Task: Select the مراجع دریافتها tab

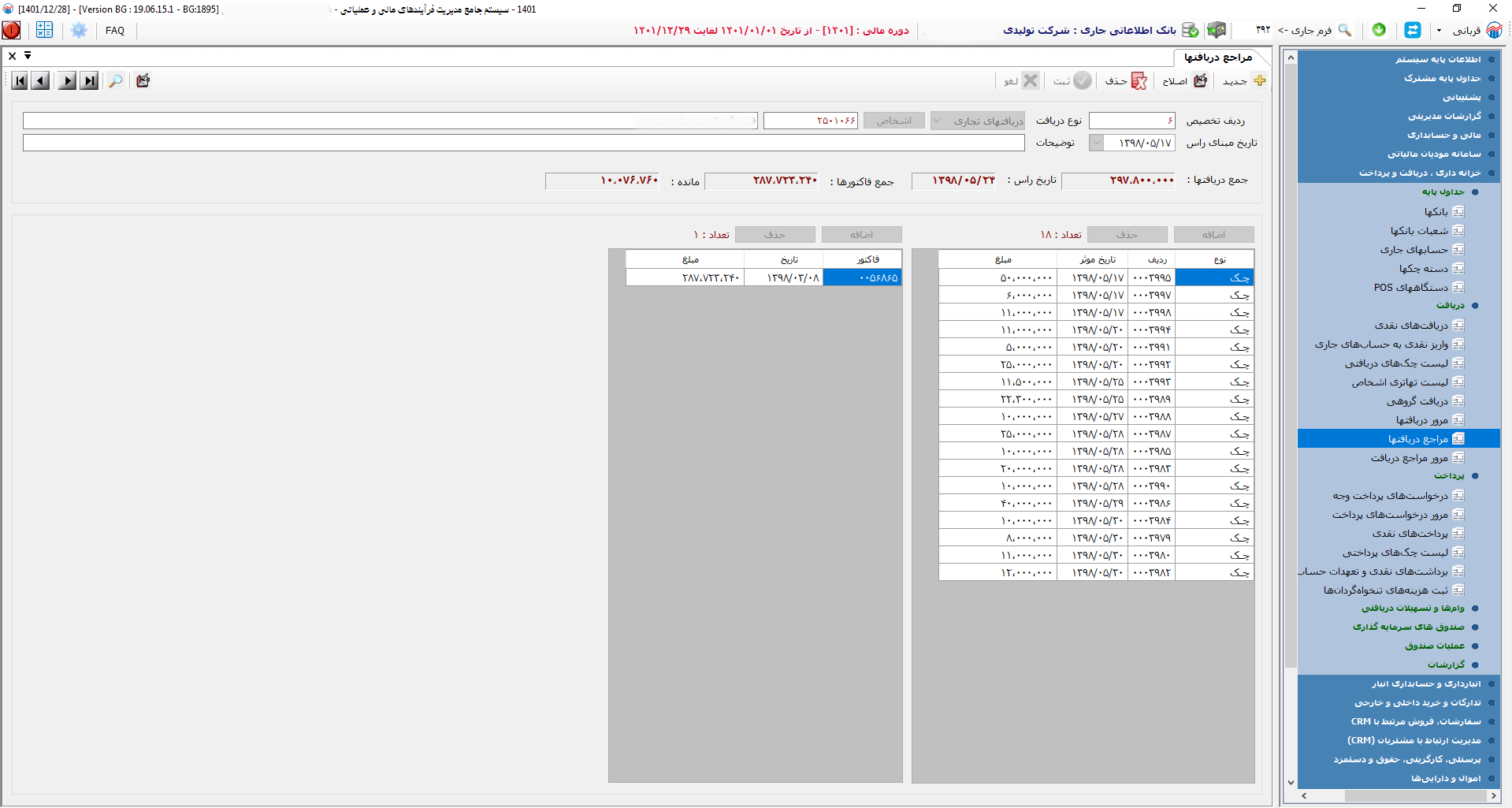Action: click(x=1219, y=57)
